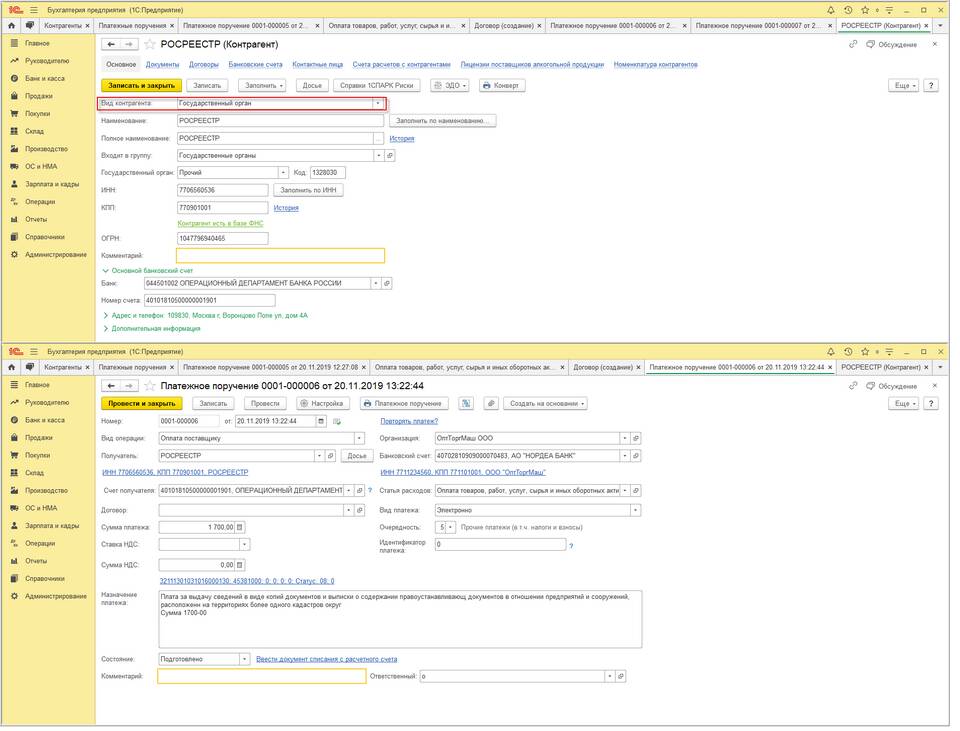
Task: Open the Вид операции dropdown in payment order
Action: (359, 438)
